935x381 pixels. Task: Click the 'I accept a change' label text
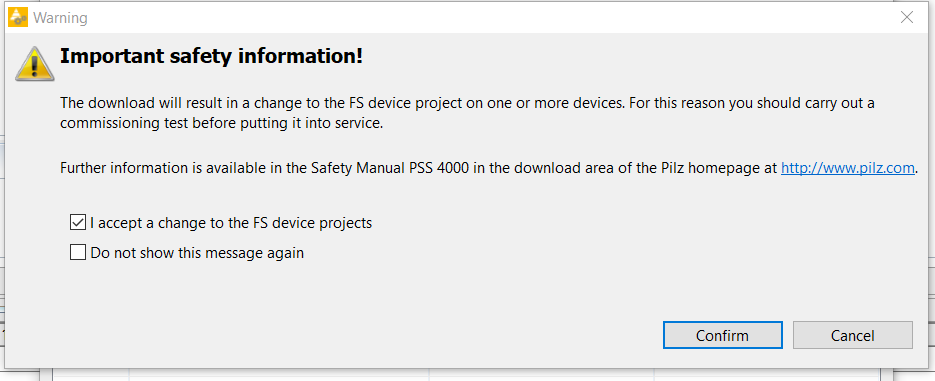coord(231,223)
